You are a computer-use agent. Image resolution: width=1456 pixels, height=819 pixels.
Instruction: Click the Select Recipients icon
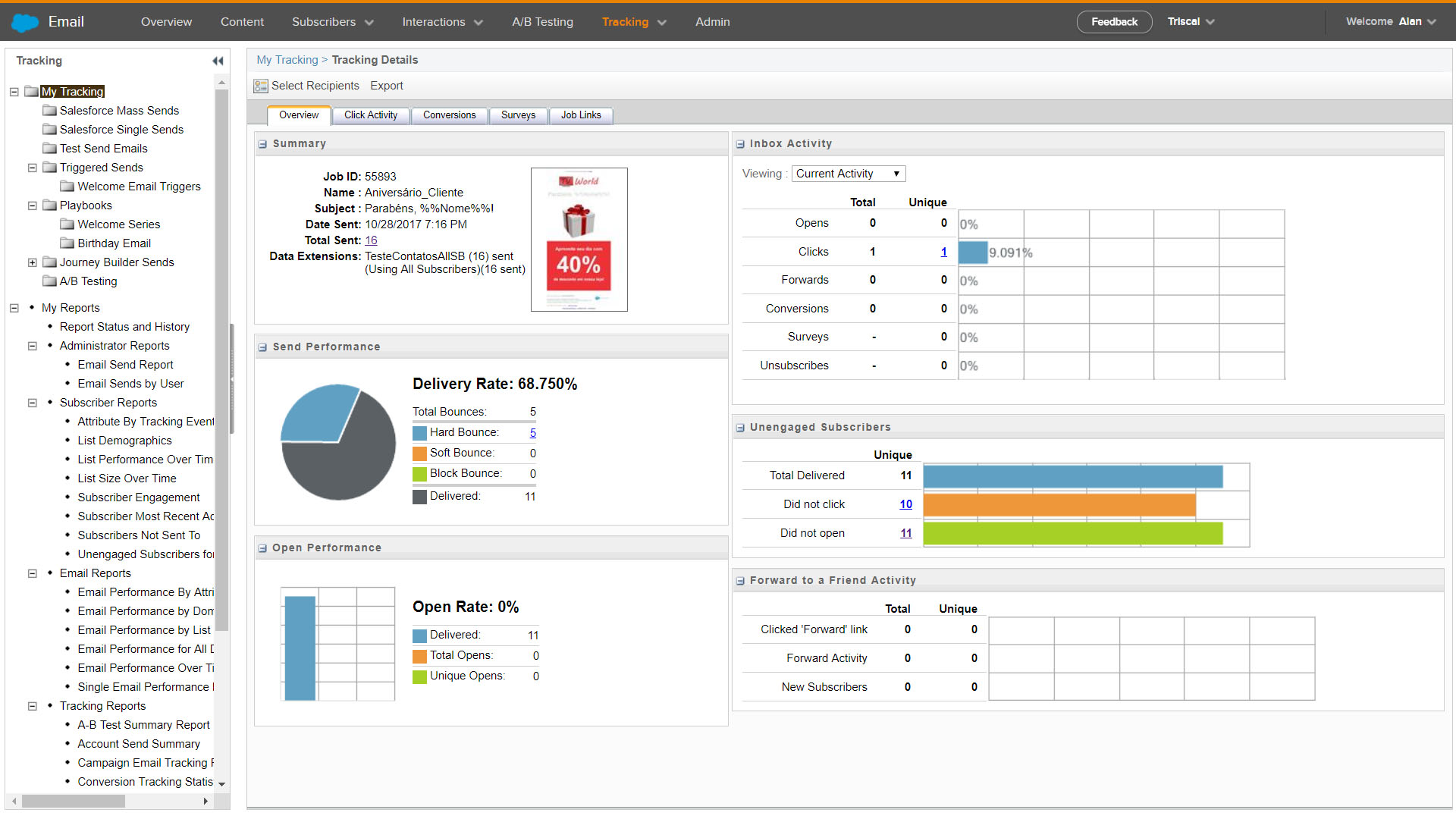(x=261, y=86)
